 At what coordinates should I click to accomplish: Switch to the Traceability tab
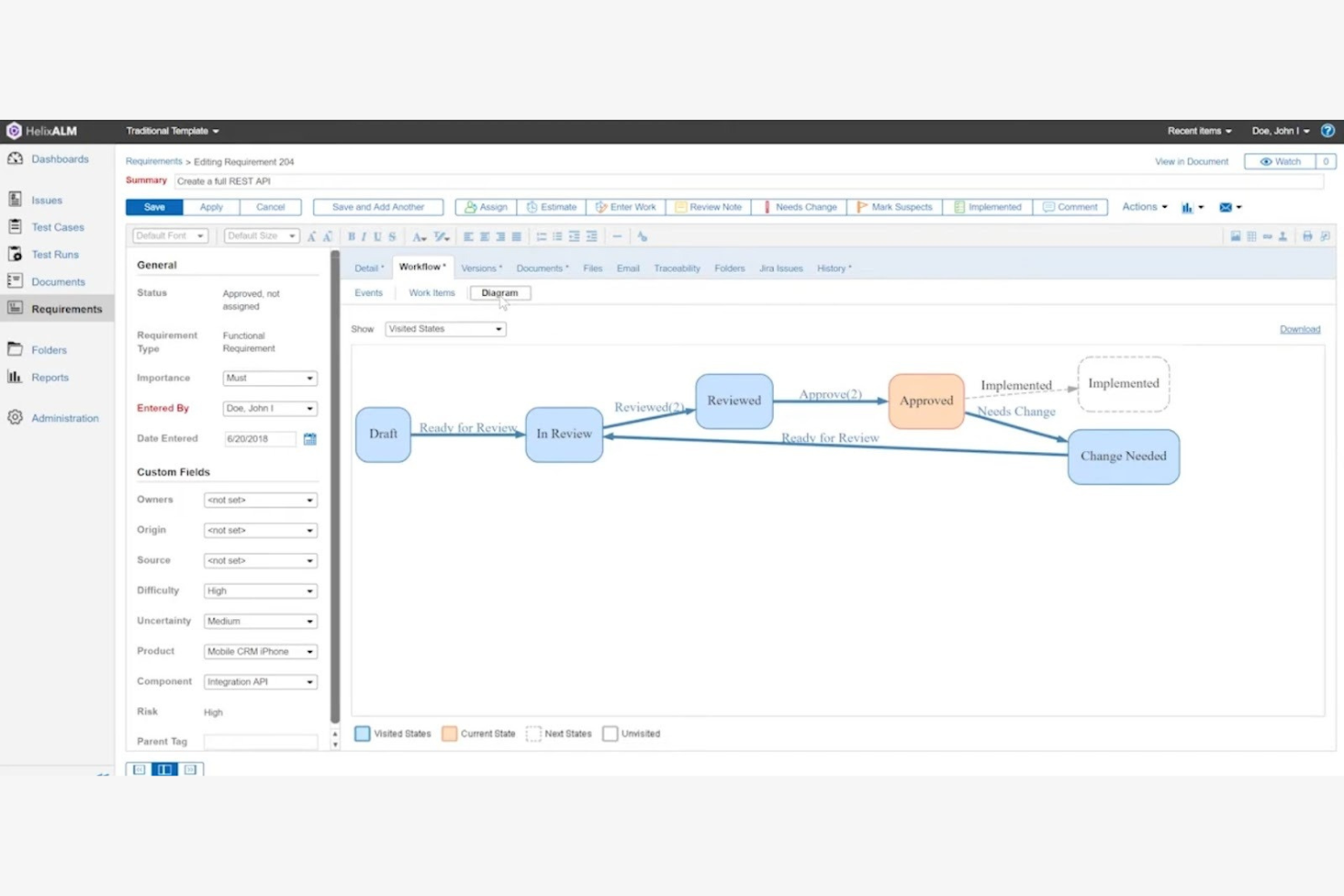[x=677, y=268]
